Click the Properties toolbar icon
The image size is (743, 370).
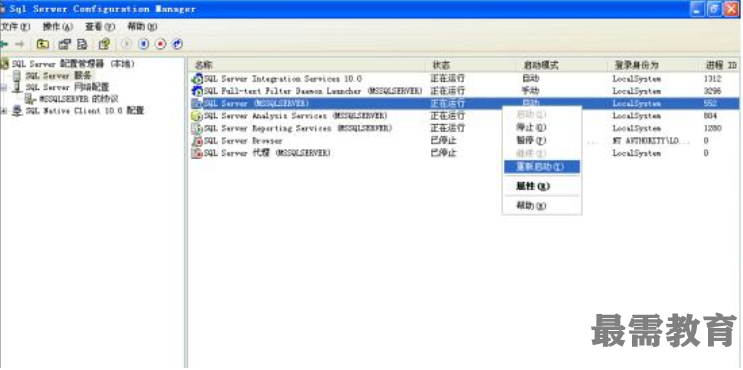(64, 44)
